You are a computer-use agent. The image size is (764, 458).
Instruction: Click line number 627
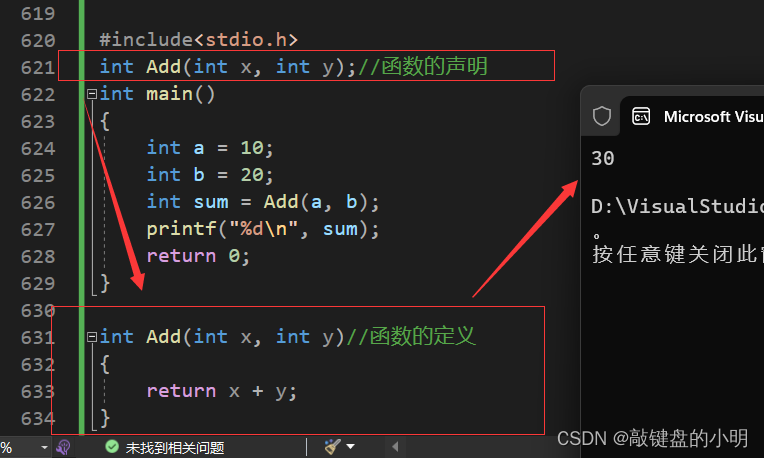38,229
